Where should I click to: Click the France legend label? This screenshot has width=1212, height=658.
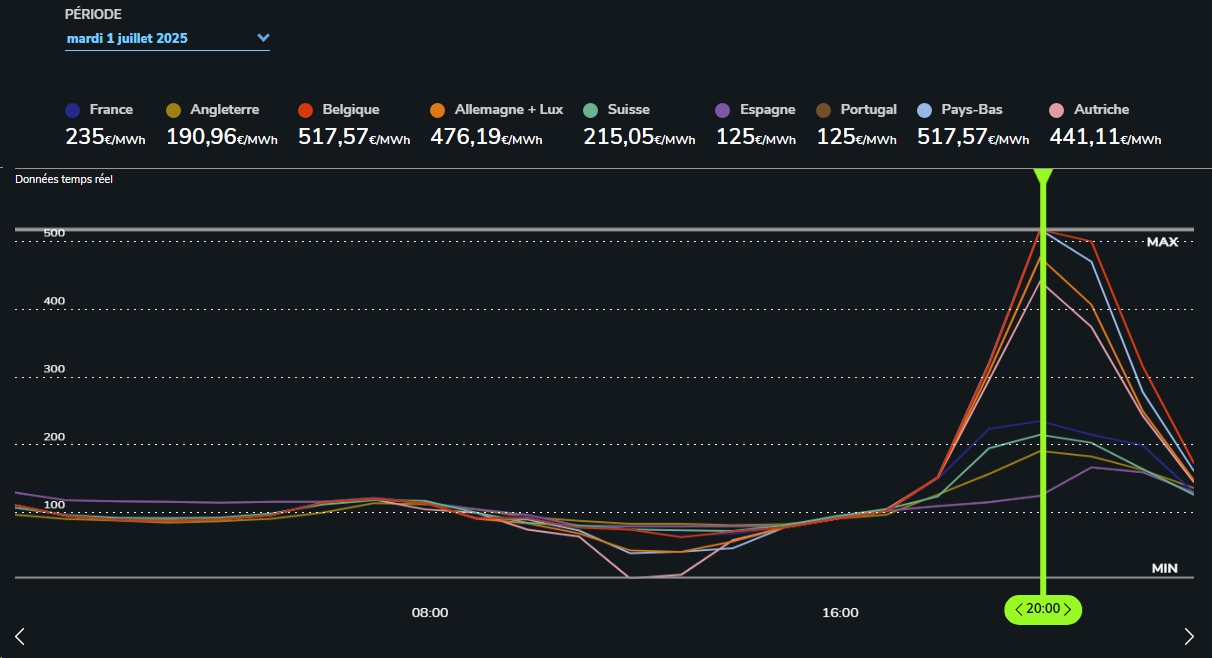pos(111,110)
